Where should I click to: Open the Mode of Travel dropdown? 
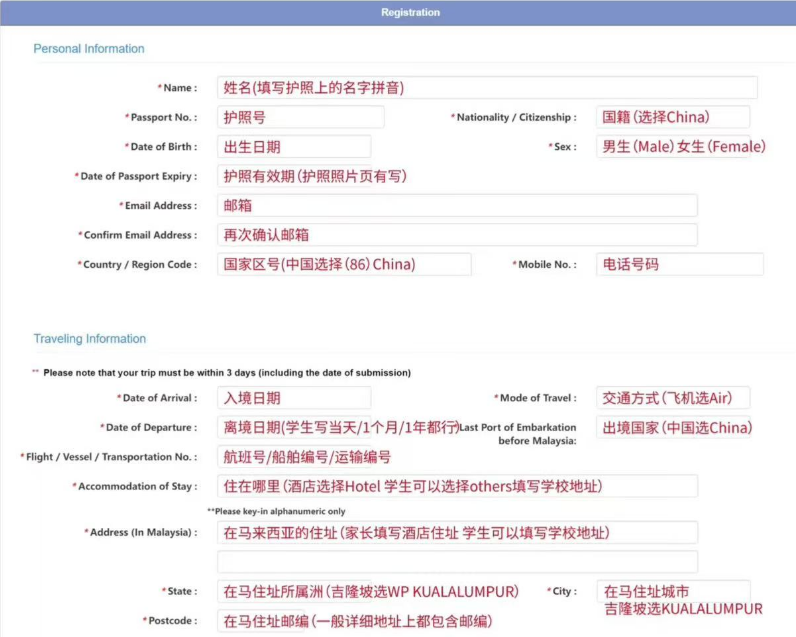pyautogui.click(x=673, y=398)
